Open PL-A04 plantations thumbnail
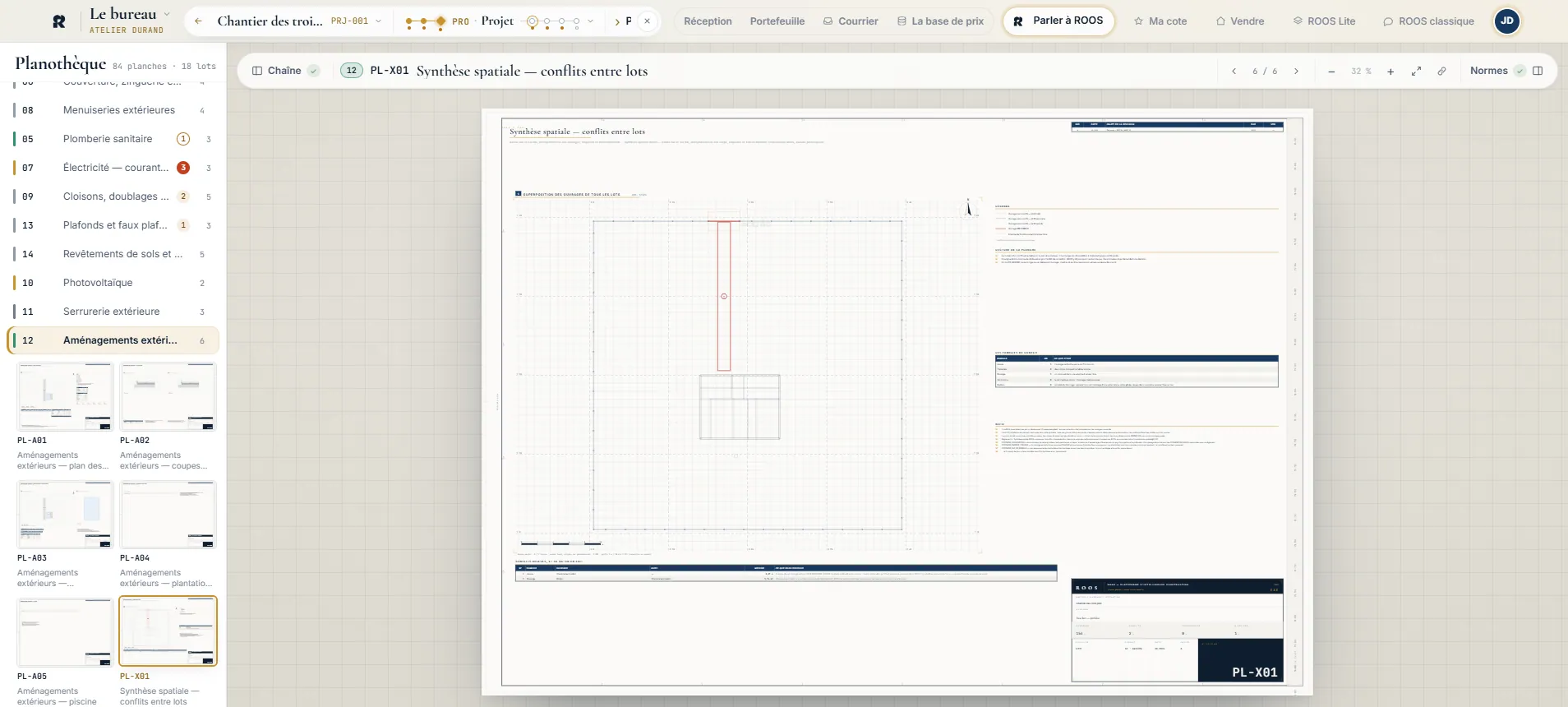Image resolution: width=1568 pixels, height=707 pixels. [x=168, y=515]
